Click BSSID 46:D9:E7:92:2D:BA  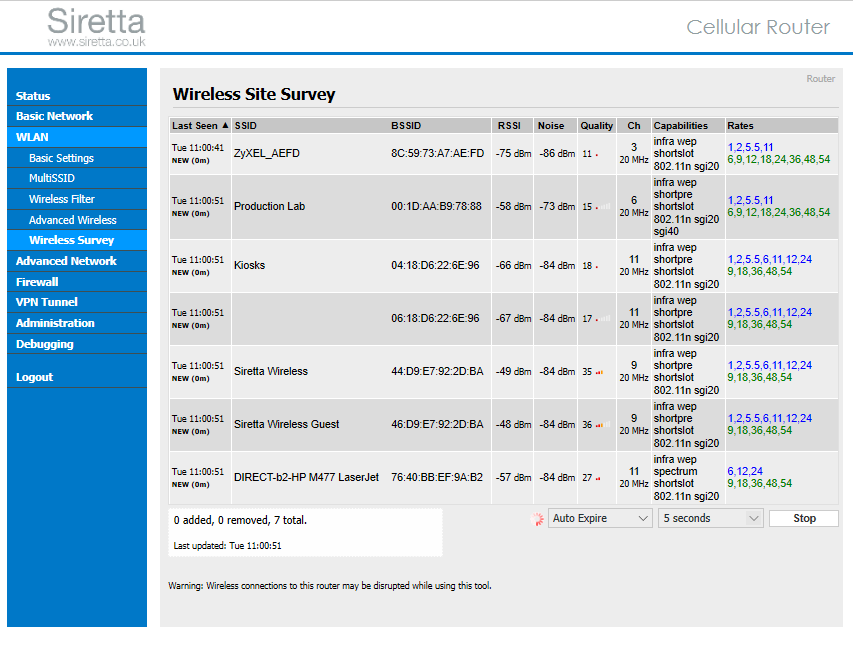437,424
